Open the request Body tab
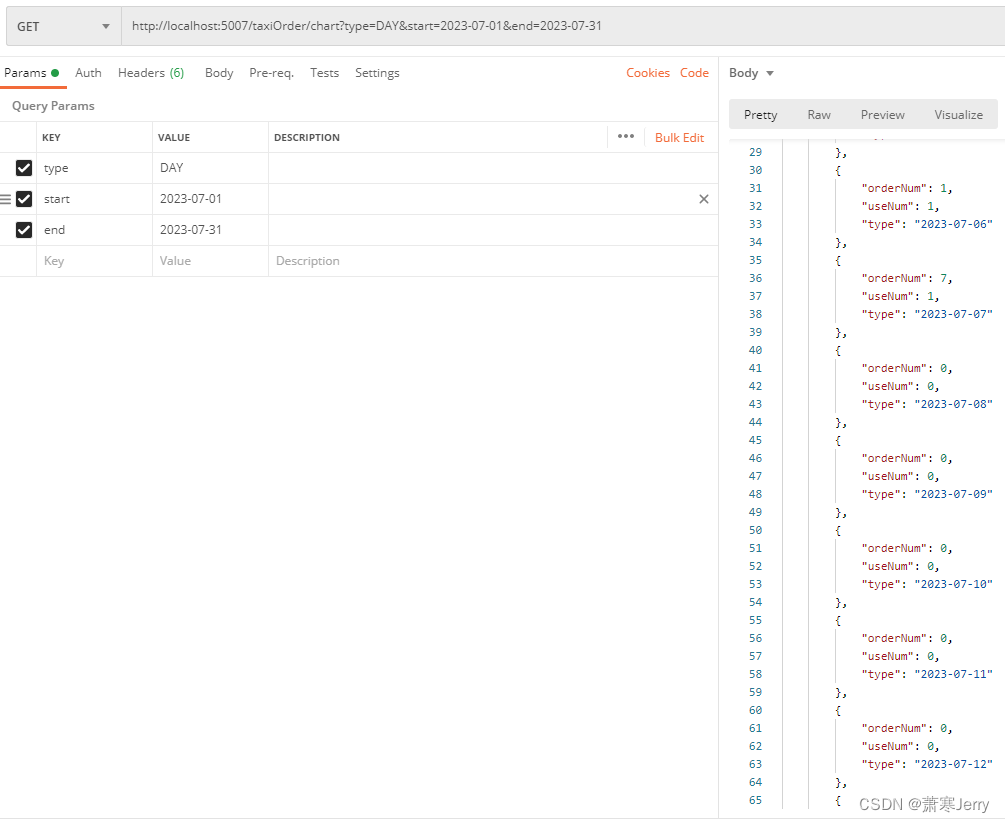1005x823 pixels. 219,73
